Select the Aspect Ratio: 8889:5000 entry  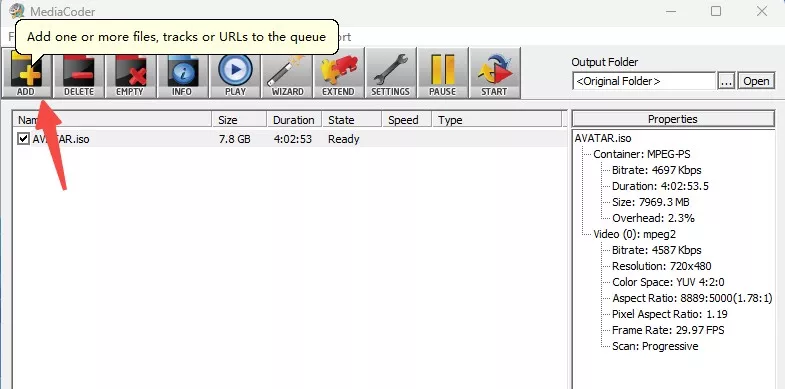[x=692, y=298]
